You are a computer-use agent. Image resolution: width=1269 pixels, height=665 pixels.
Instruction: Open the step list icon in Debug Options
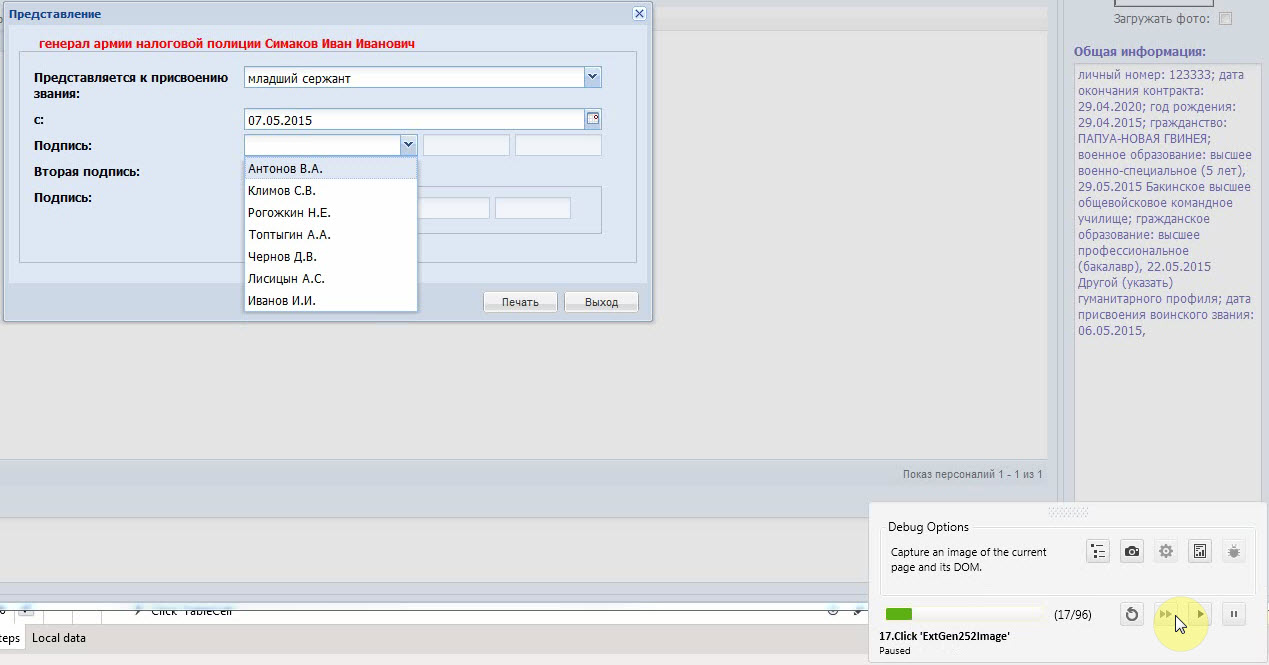[1098, 551]
